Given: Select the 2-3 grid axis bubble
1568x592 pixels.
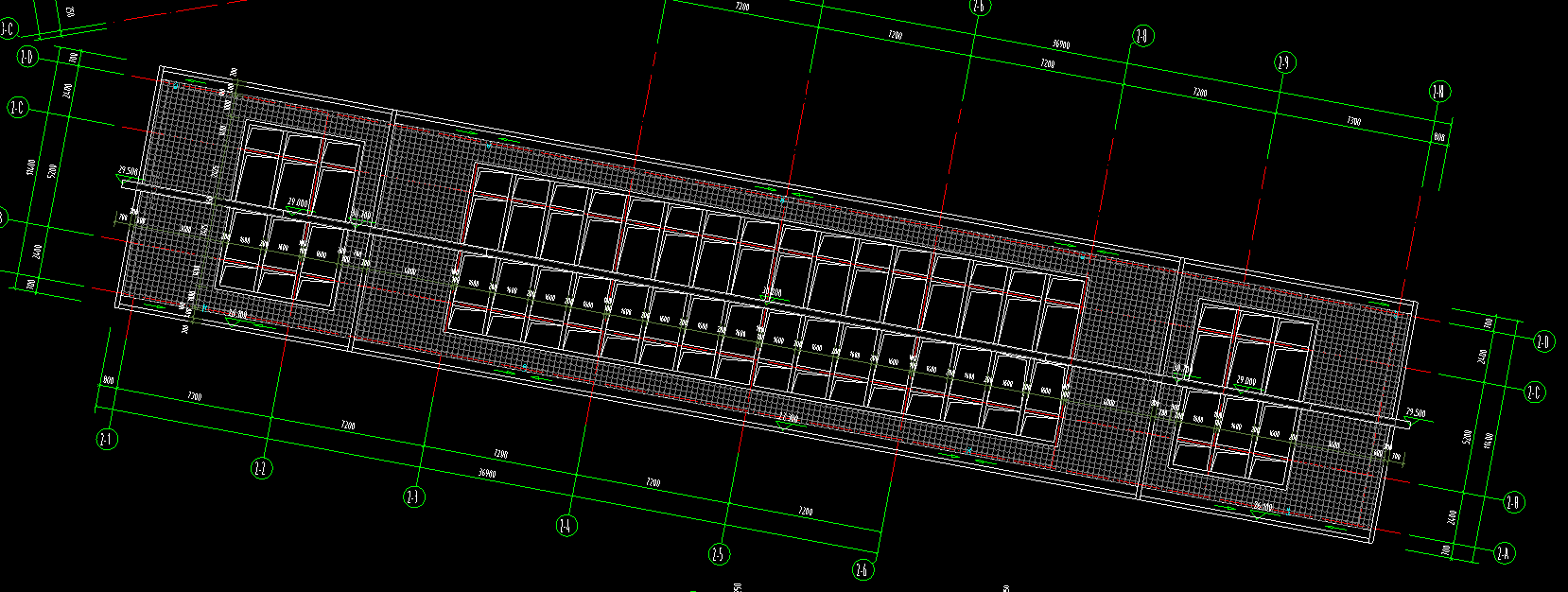Looking at the screenshot, I should tap(414, 496).
